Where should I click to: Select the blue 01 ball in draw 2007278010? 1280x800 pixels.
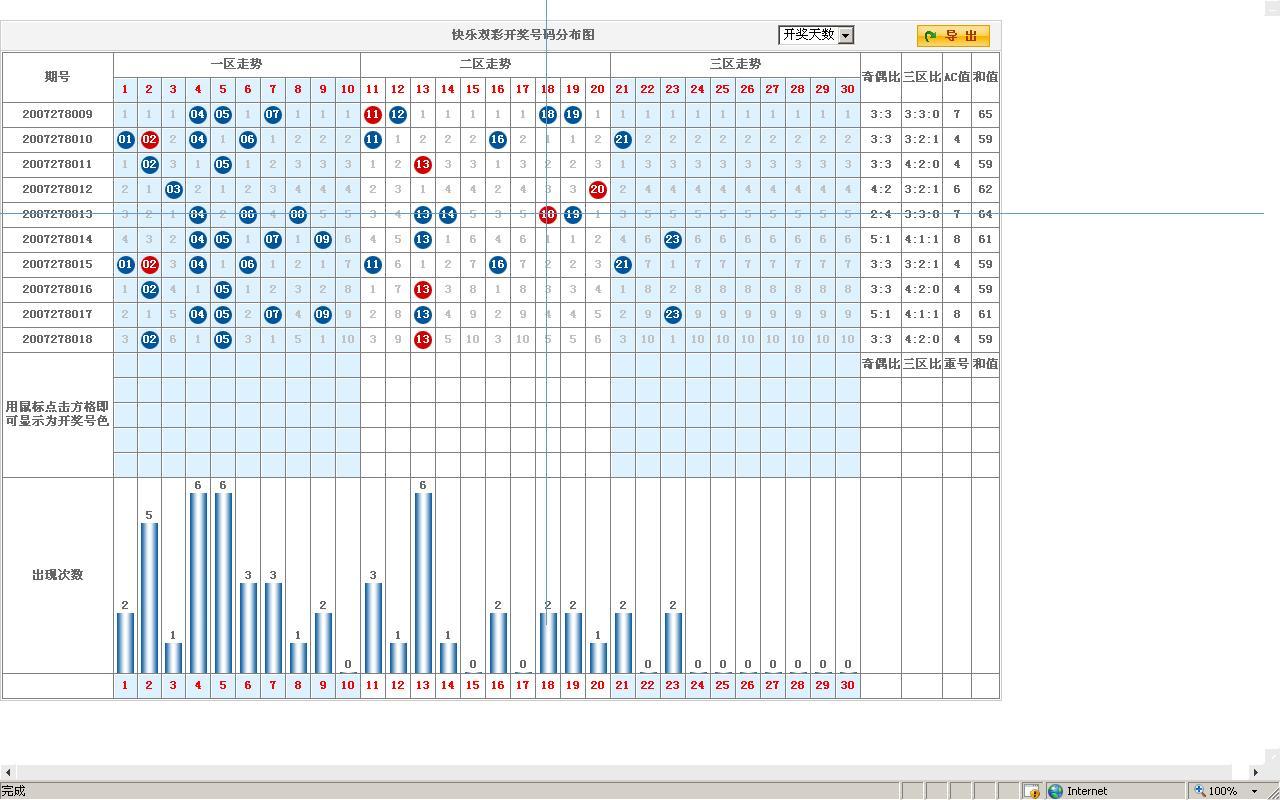125,140
